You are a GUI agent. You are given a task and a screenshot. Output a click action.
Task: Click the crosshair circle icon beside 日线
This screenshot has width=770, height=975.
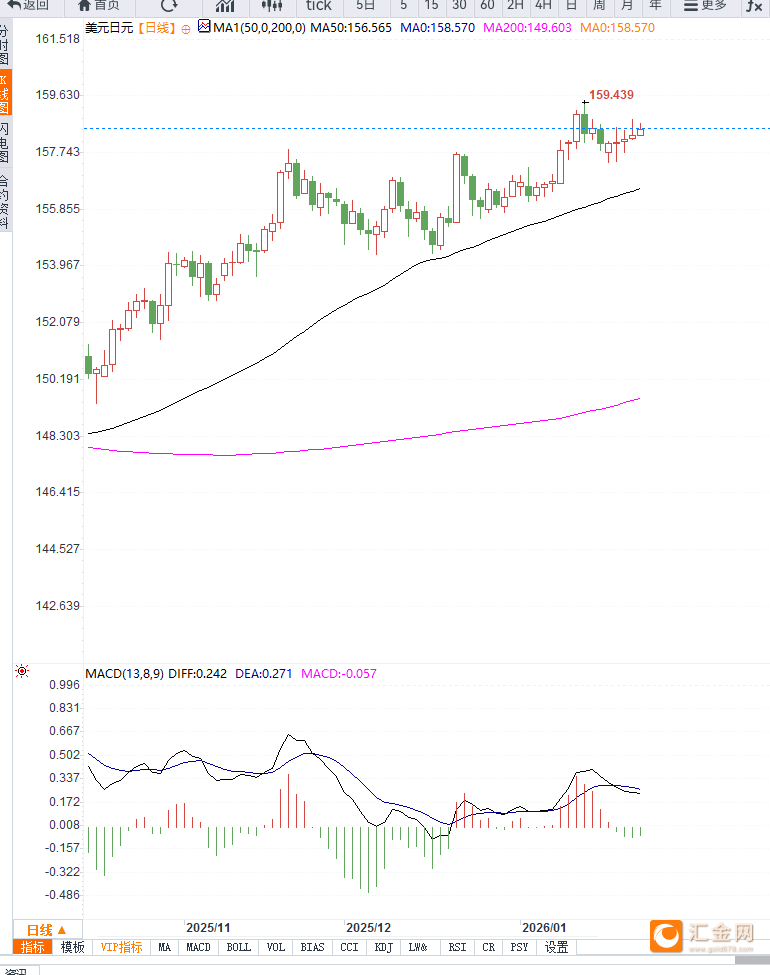tap(185, 29)
